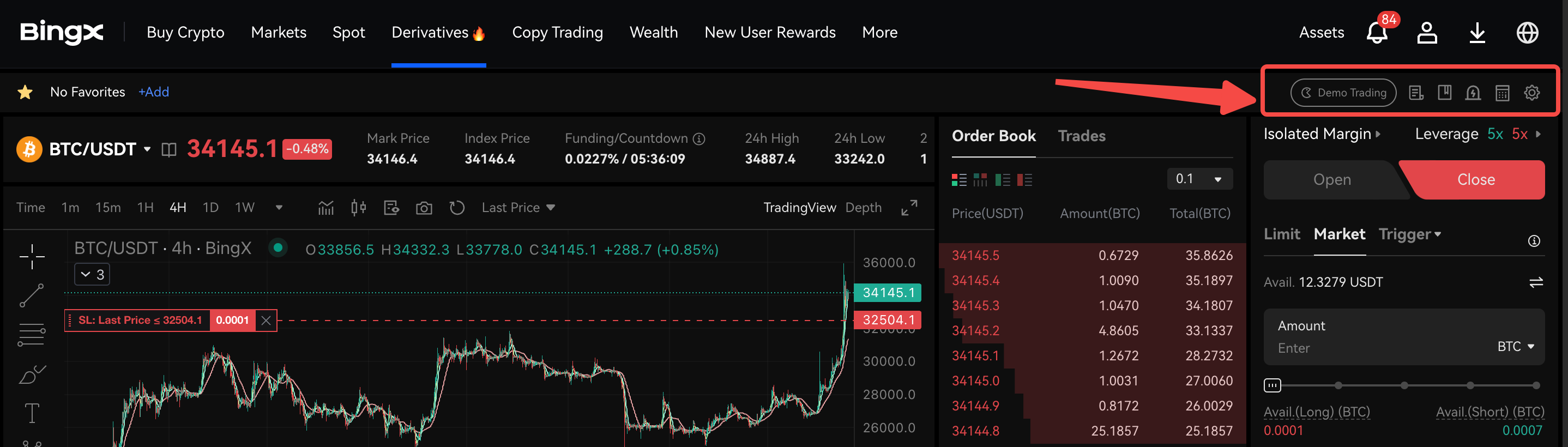
Task: Show buy orders only in order book
Action: click(1002, 180)
